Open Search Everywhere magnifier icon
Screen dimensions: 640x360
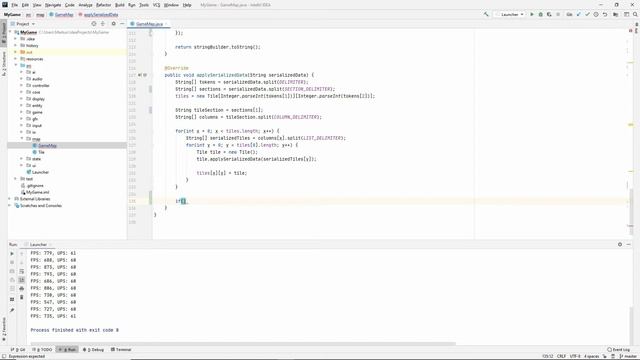[635, 14]
